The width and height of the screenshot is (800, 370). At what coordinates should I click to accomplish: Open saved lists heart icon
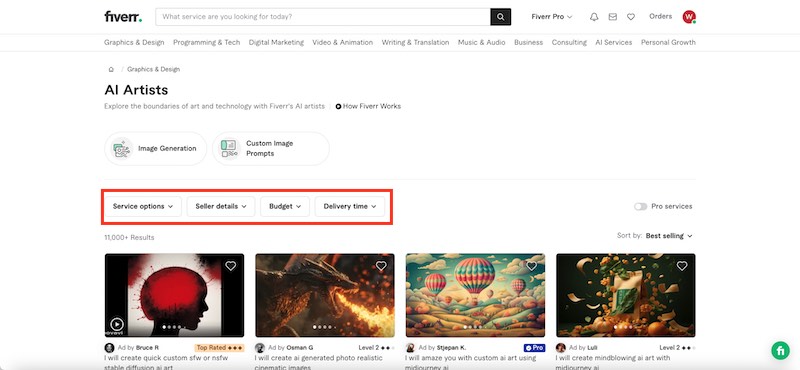pyautogui.click(x=631, y=17)
